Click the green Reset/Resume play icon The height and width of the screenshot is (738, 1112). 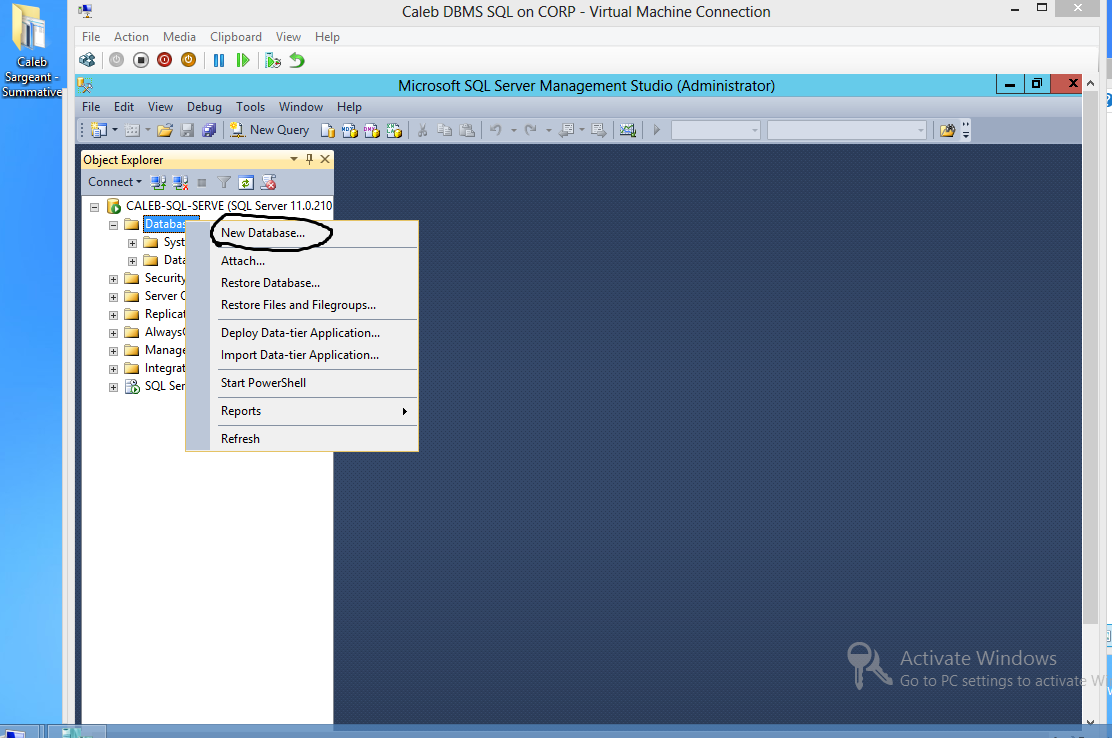[243, 60]
